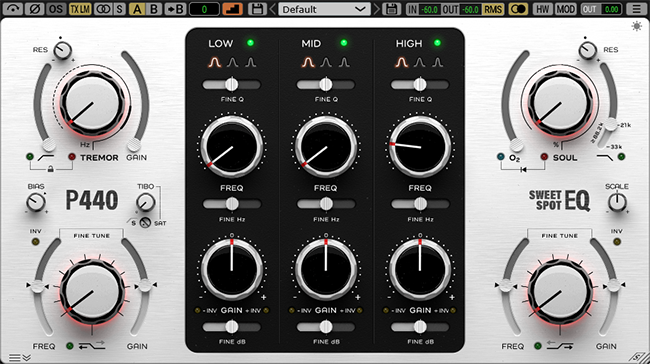Select the narrowest Q shape for HIGH band

438,62
